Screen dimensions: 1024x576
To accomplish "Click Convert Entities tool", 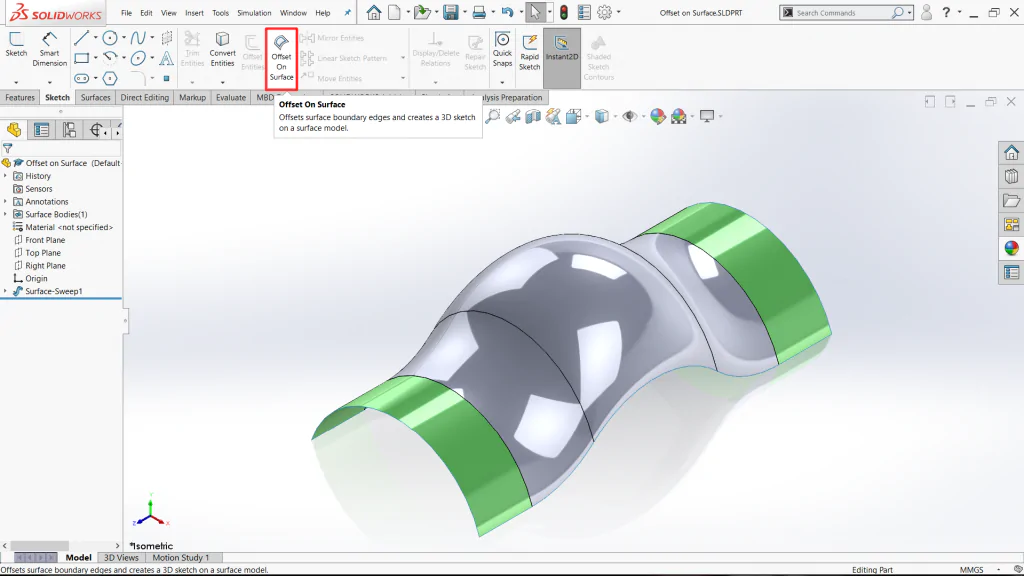I will pos(222,50).
